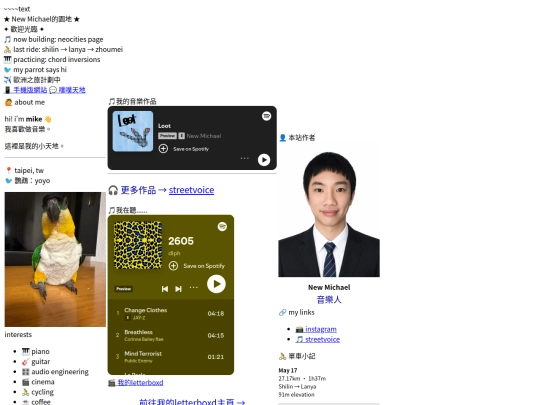Click the 'audio engineering' interest item
Viewport: 540px width, 405px height.
click(55, 372)
